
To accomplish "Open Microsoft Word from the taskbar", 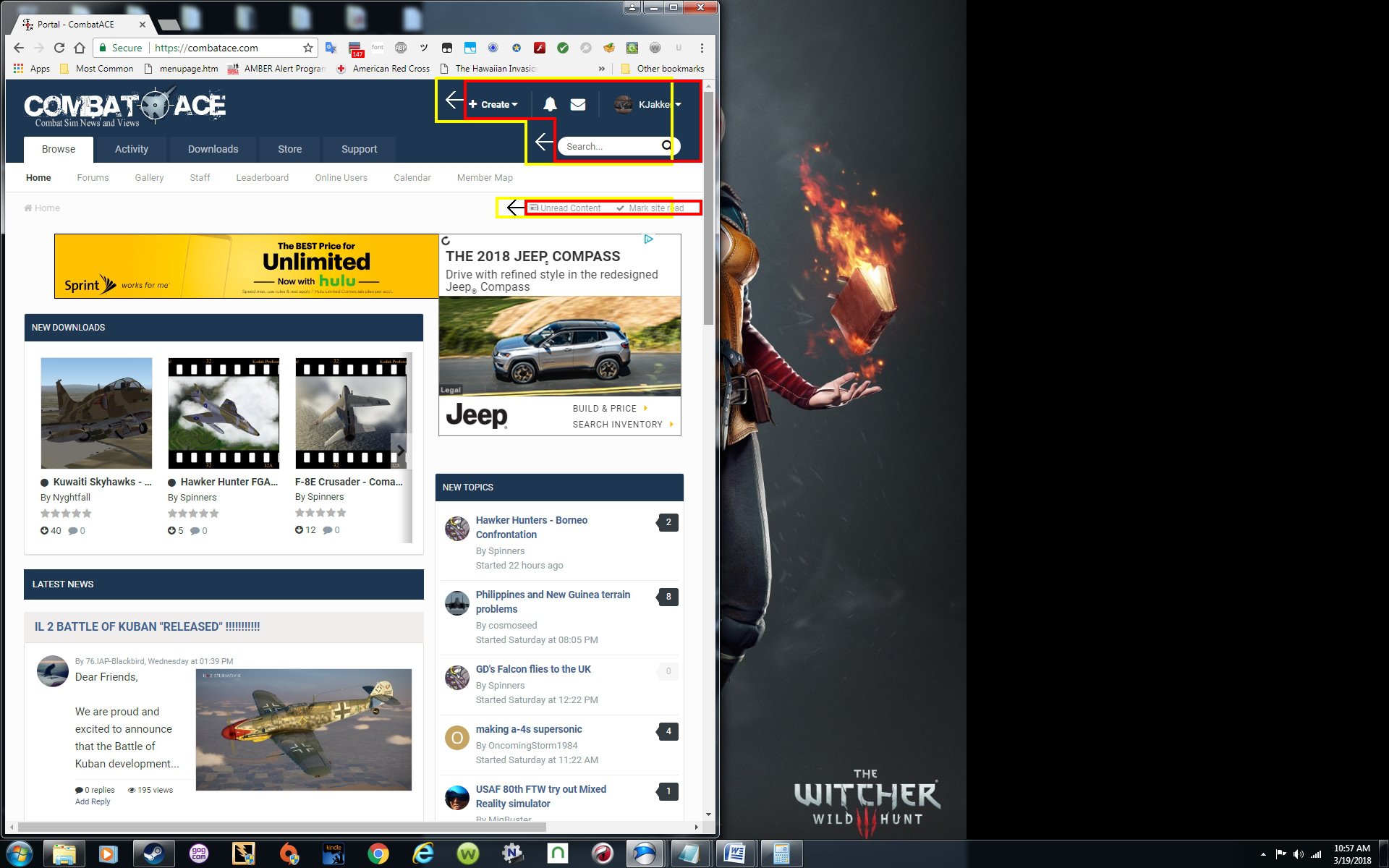I will point(734,854).
